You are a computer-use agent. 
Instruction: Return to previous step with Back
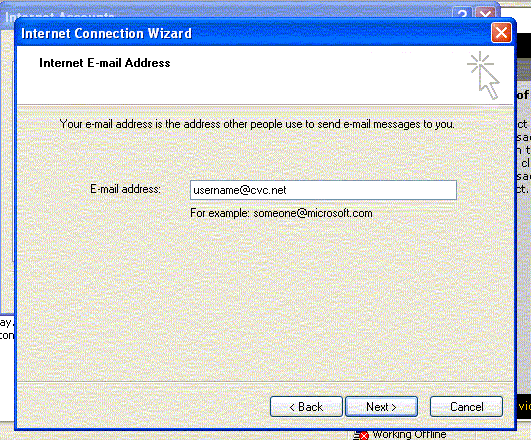pyautogui.click(x=306, y=406)
